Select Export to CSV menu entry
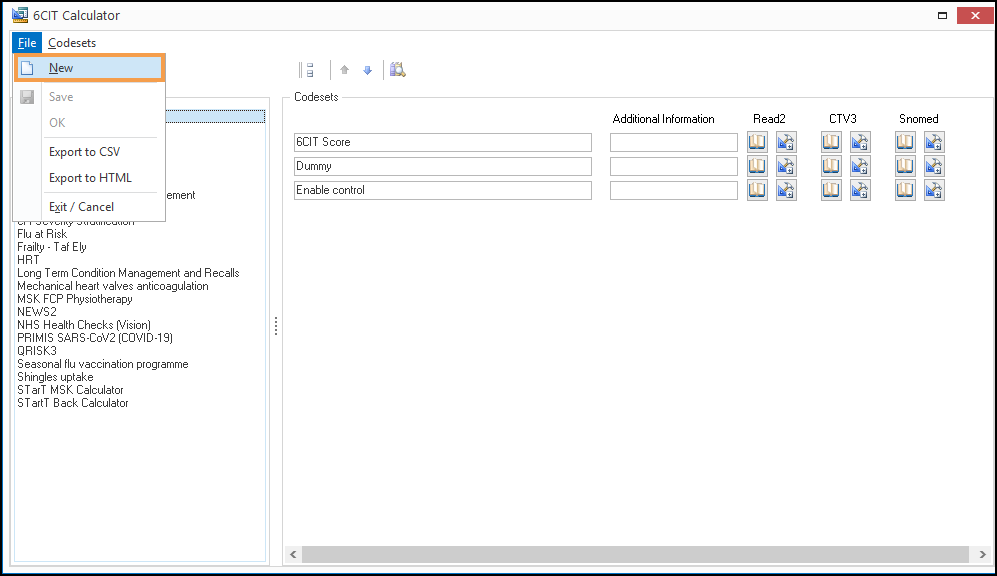The image size is (997, 576). point(84,152)
